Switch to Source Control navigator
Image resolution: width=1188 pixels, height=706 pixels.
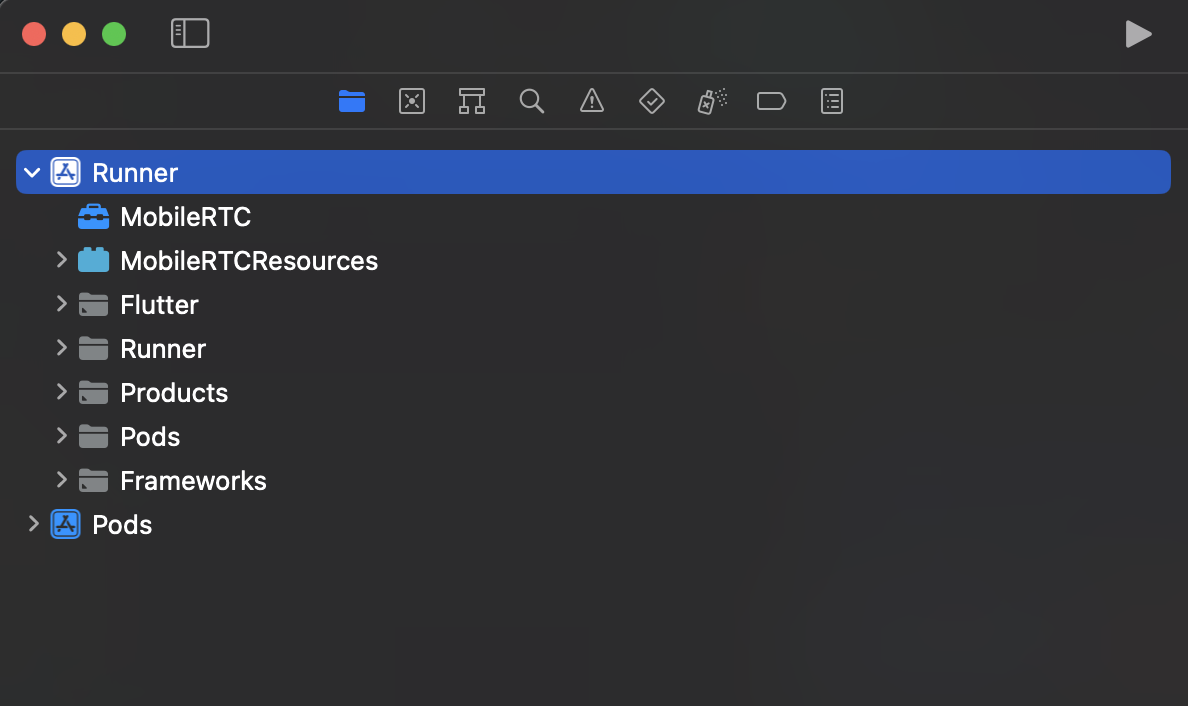411,101
